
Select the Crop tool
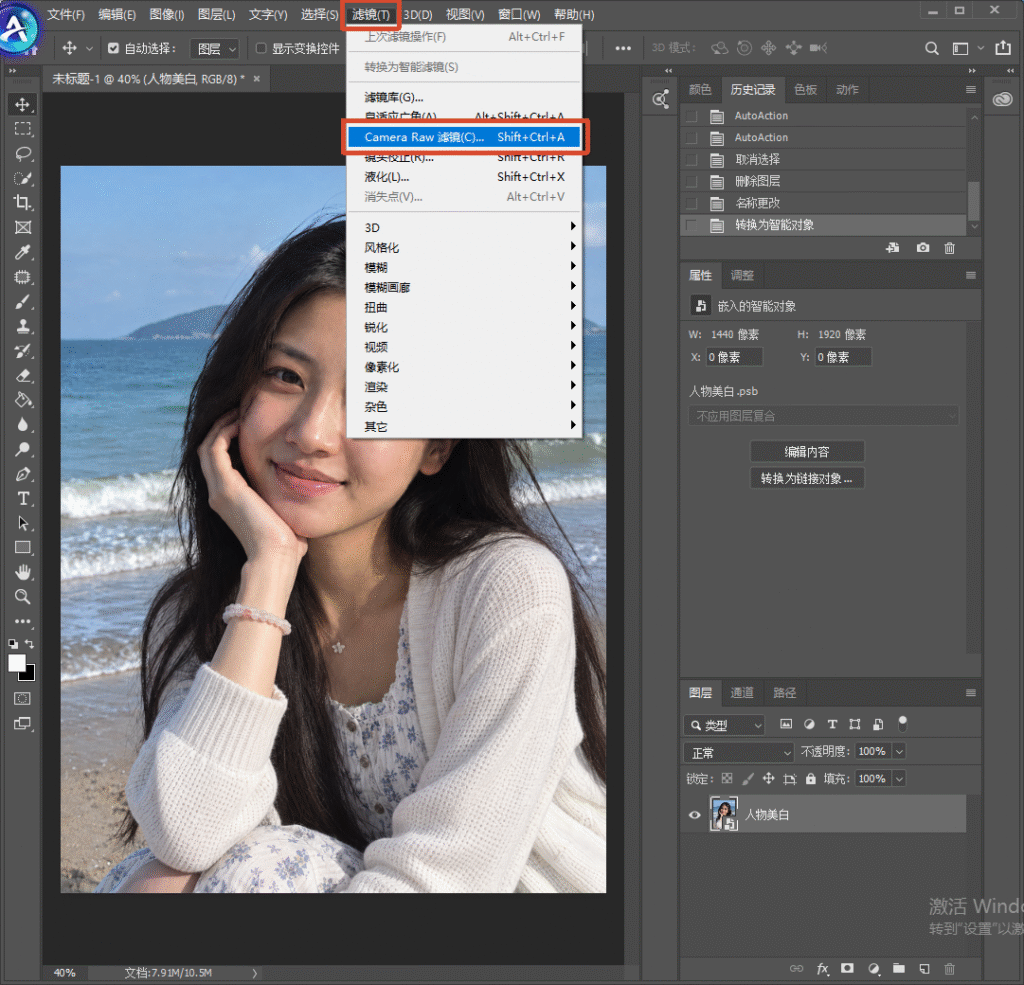click(23, 202)
